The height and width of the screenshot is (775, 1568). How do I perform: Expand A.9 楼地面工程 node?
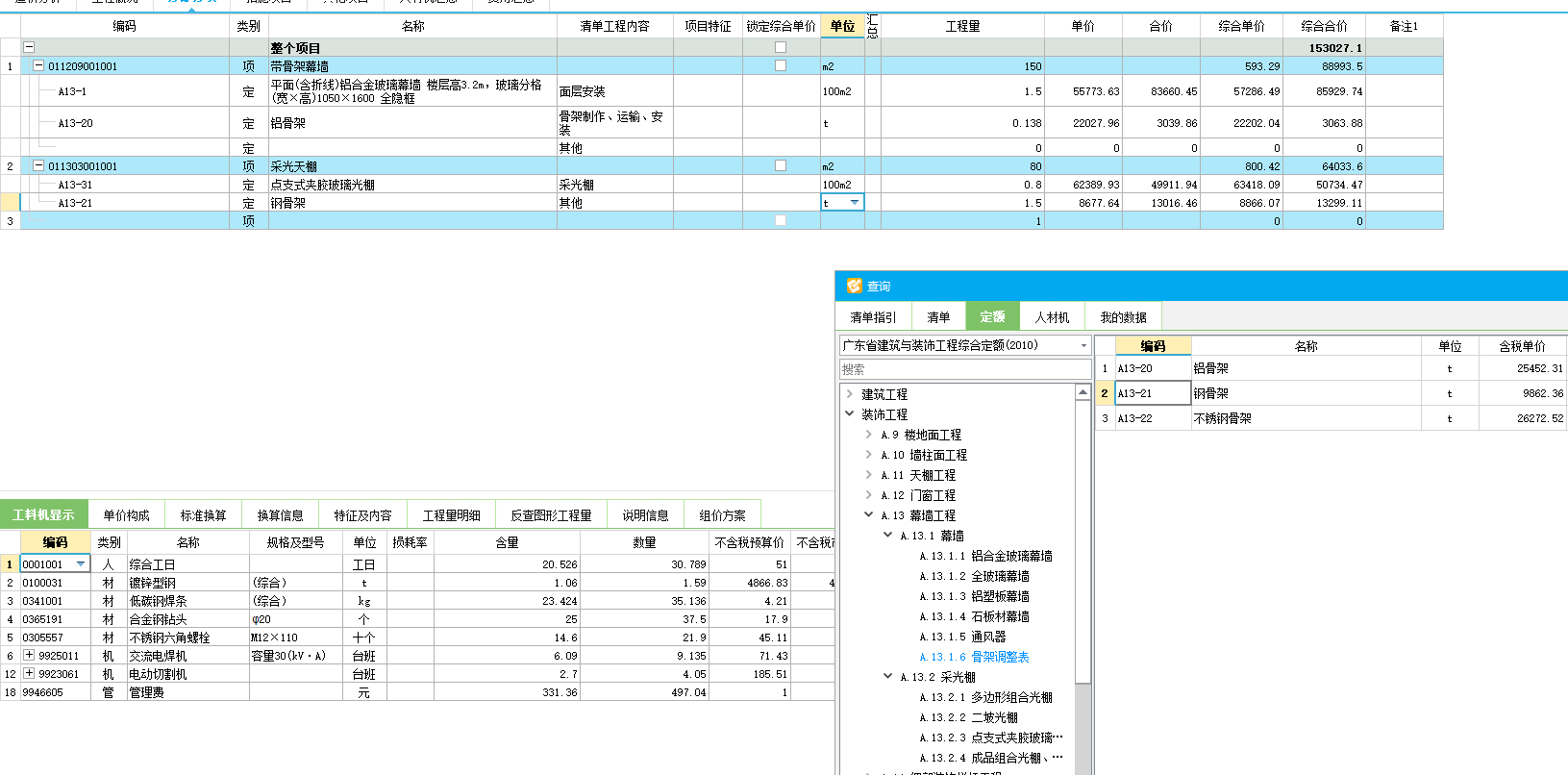click(x=869, y=435)
